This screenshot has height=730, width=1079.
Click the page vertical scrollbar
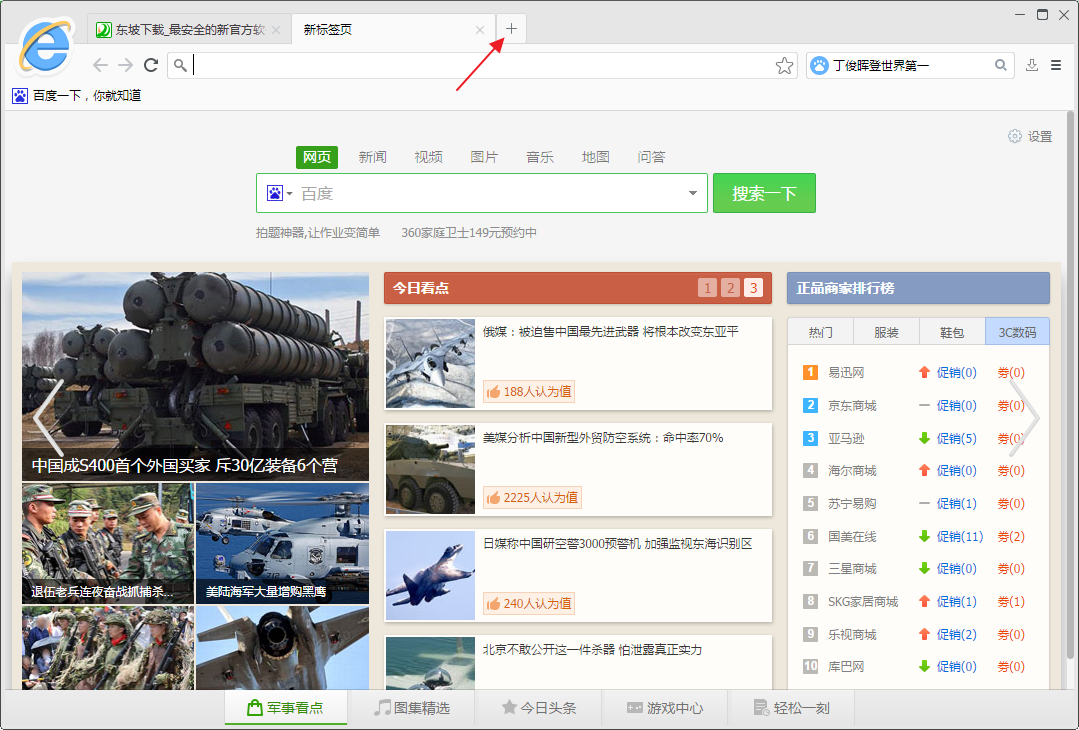[1070, 385]
